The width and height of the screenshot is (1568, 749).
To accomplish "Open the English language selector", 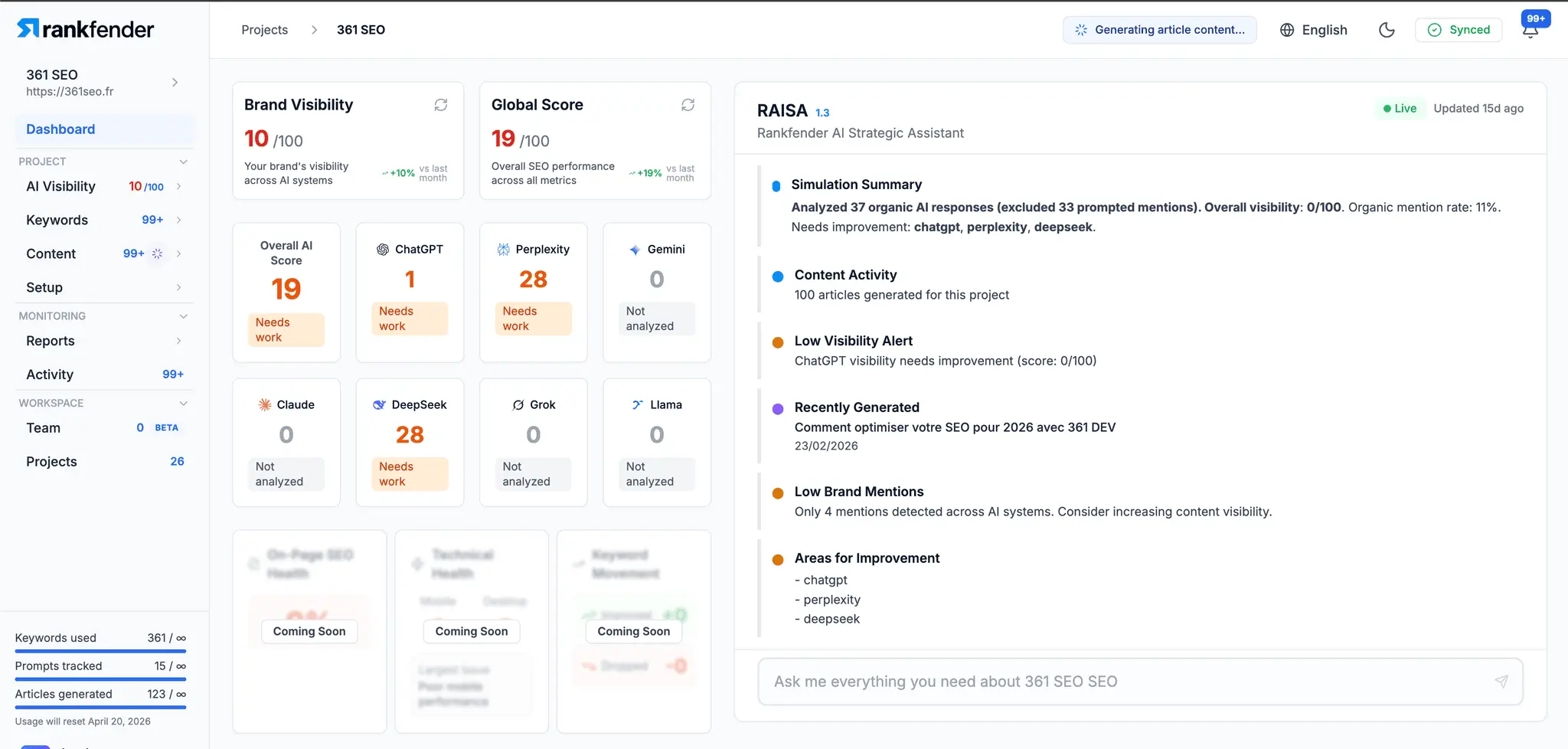I will point(1314,30).
